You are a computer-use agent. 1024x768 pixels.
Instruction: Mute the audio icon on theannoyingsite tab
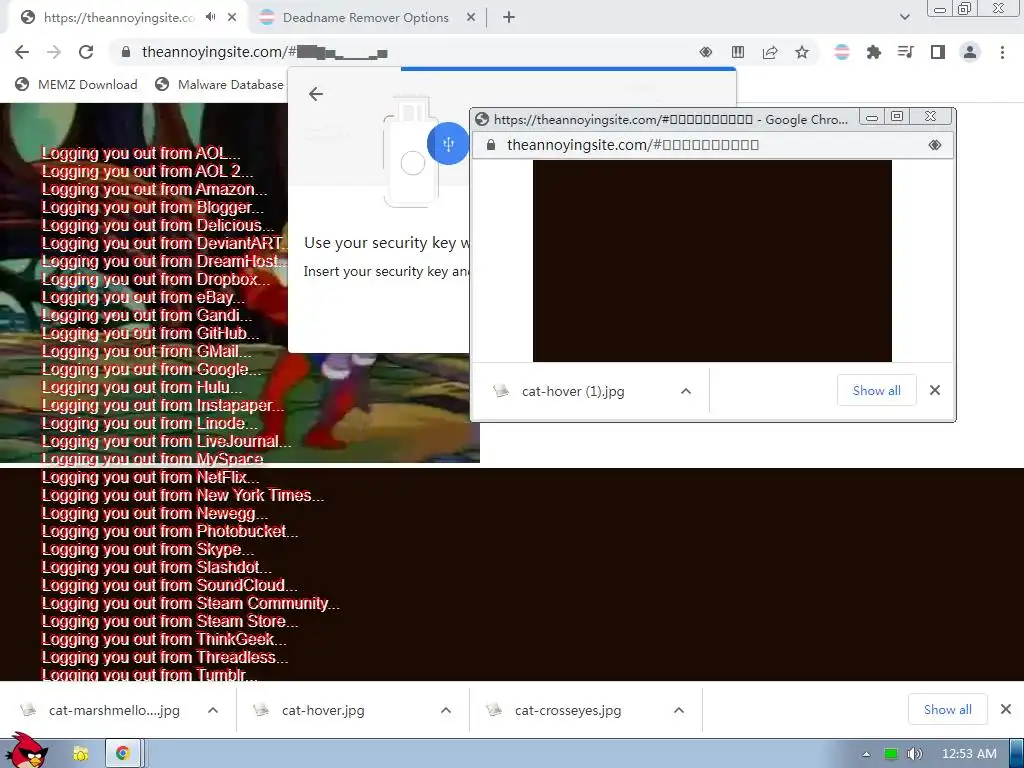tap(211, 17)
